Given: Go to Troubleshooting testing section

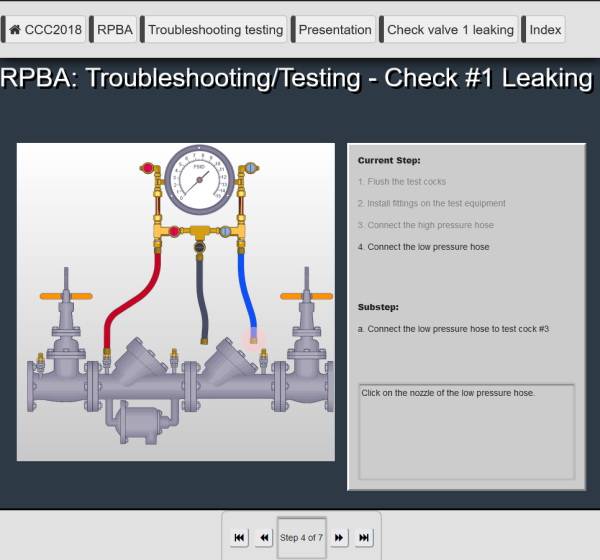Looking at the screenshot, I should click(x=215, y=30).
